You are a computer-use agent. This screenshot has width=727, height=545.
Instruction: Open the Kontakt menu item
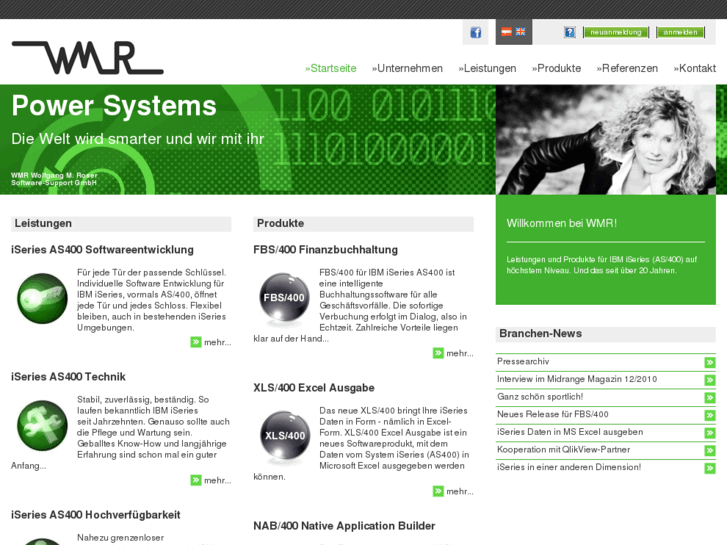tap(695, 68)
